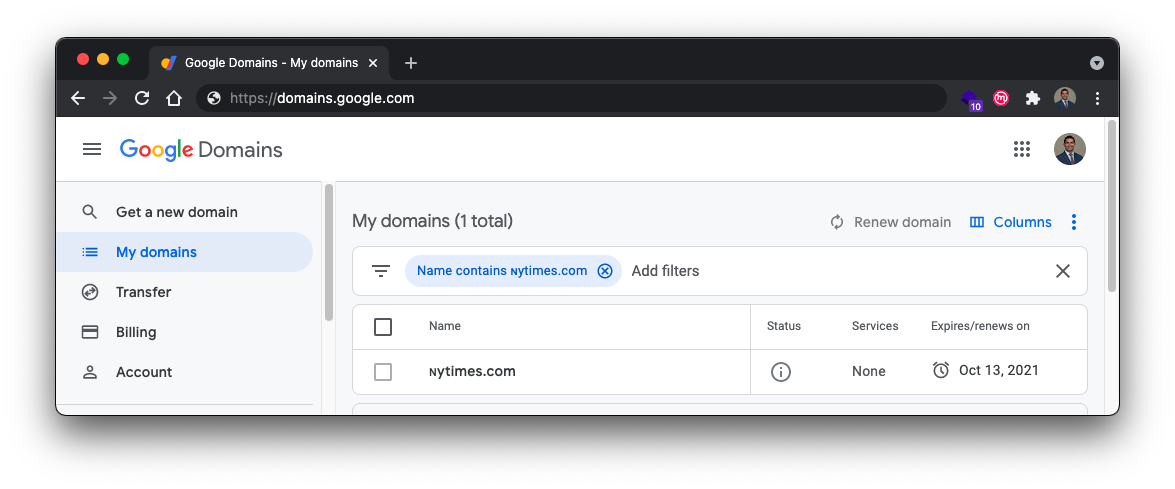Open the Chrome three-dot menu
The height and width of the screenshot is (489, 1175).
(x=1097, y=98)
